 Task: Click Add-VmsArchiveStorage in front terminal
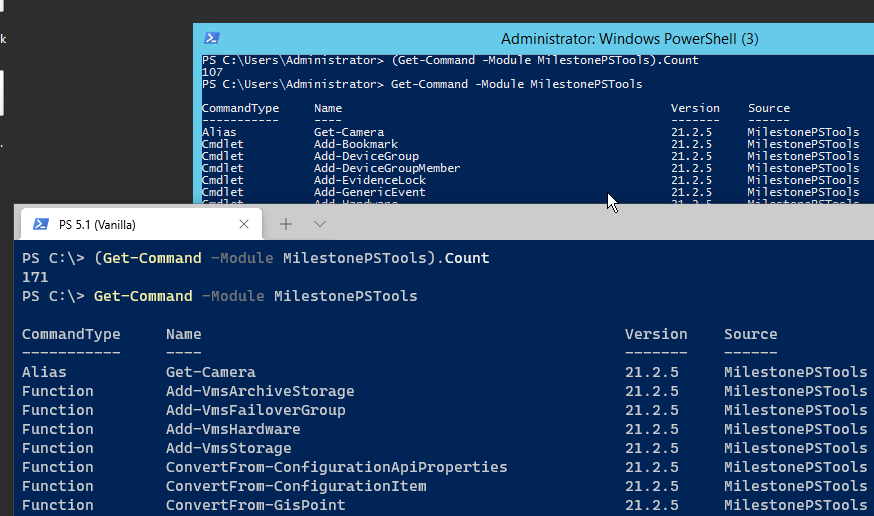(260, 391)
